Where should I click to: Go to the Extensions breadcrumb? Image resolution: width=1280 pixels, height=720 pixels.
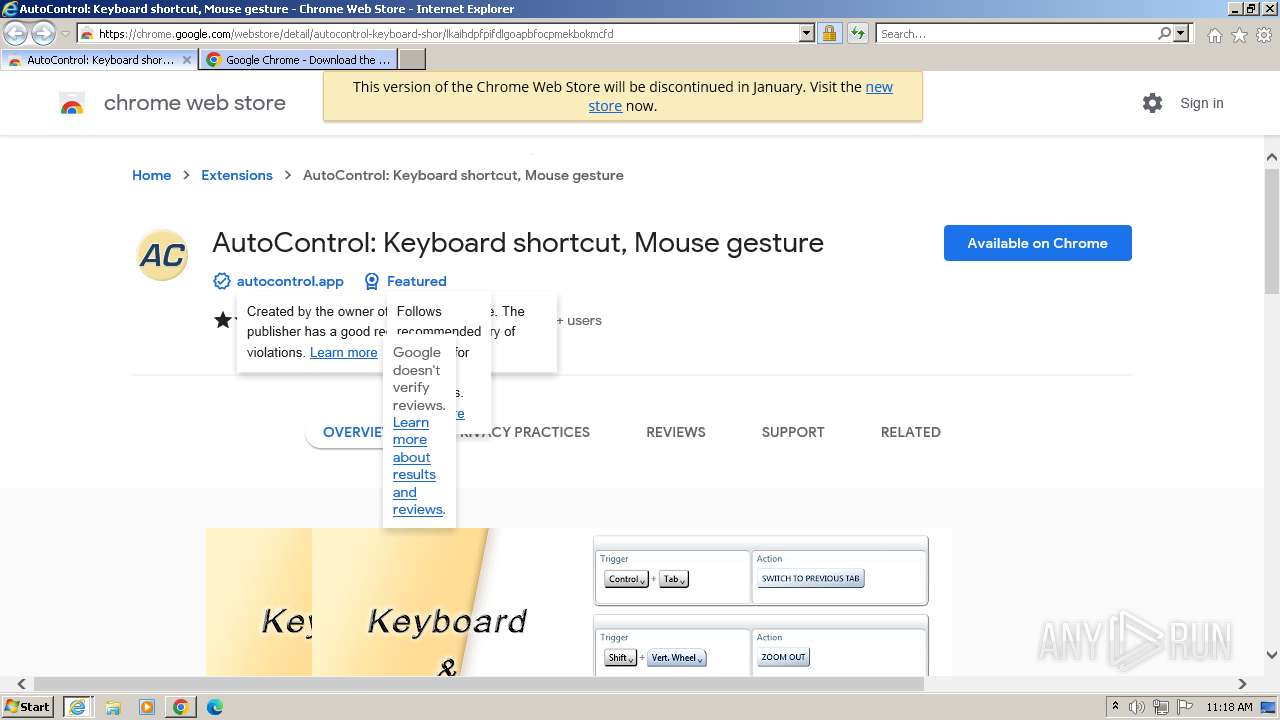[x=236, y=175]
